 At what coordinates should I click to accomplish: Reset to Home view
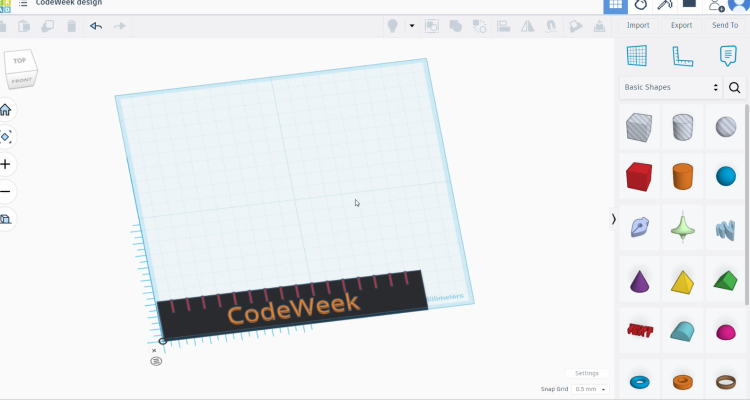coord(6,110)
